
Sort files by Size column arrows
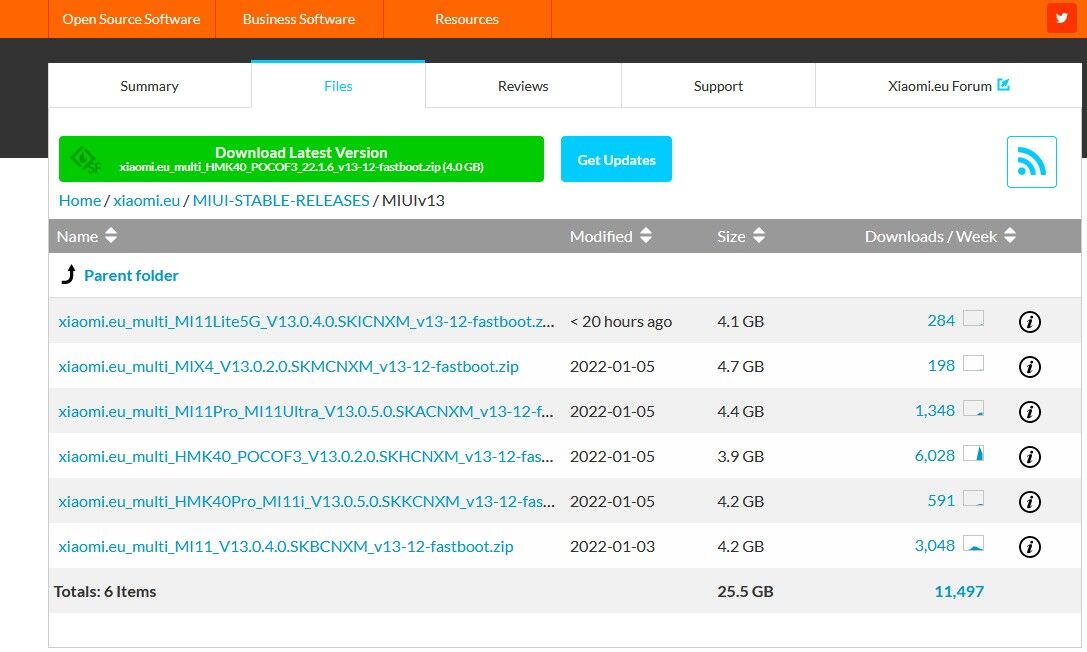click(x=759, y=236)
